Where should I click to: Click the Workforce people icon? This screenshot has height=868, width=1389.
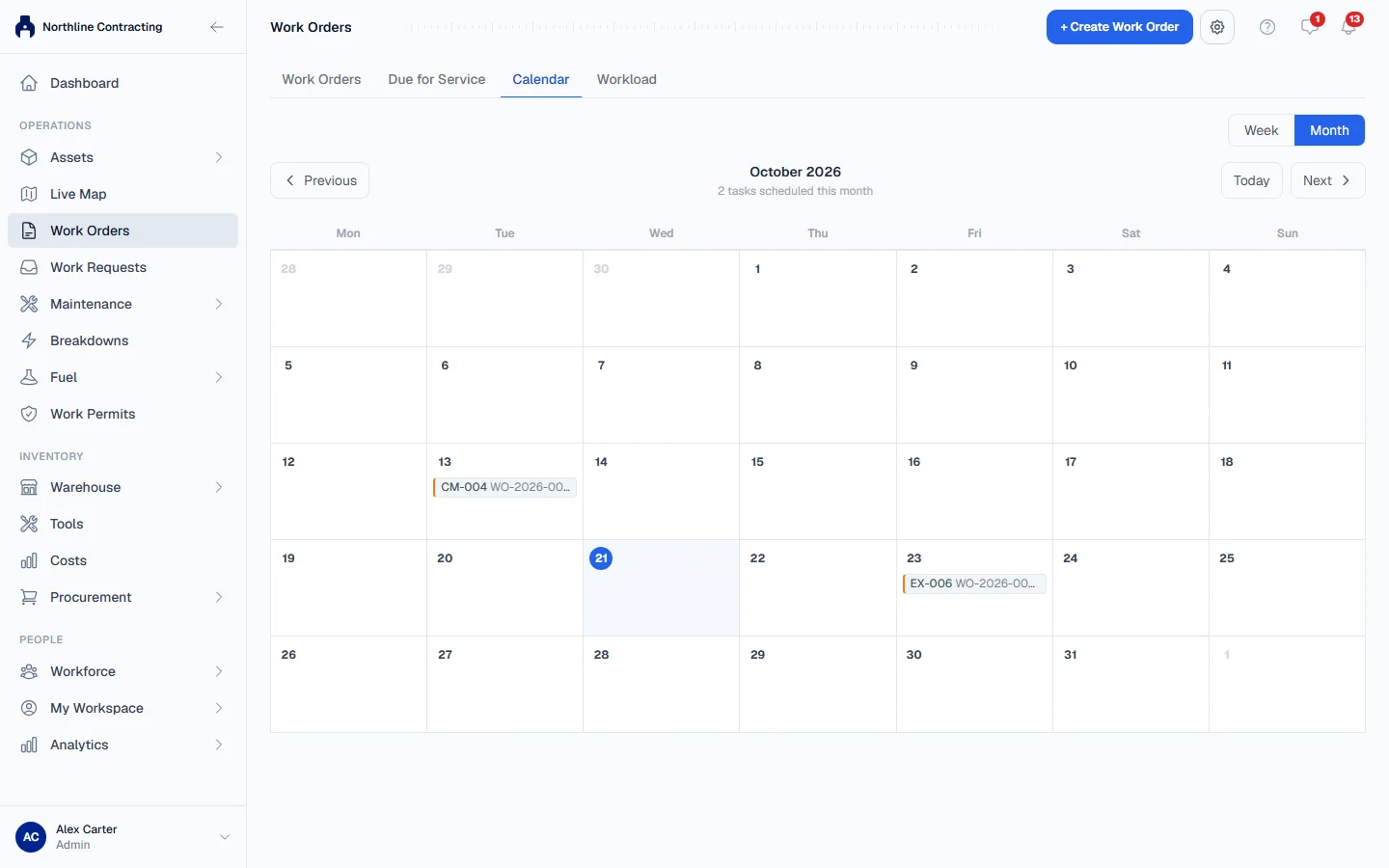(29, 671)
